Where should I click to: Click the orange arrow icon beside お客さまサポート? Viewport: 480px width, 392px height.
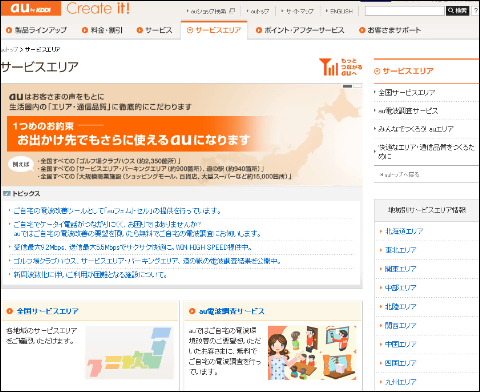tap(362, 30)
